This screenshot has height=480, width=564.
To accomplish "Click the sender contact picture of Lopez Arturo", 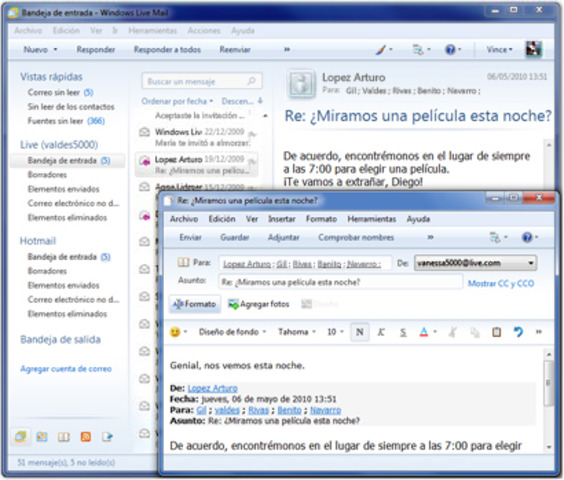I will click(x=301, y=84).
